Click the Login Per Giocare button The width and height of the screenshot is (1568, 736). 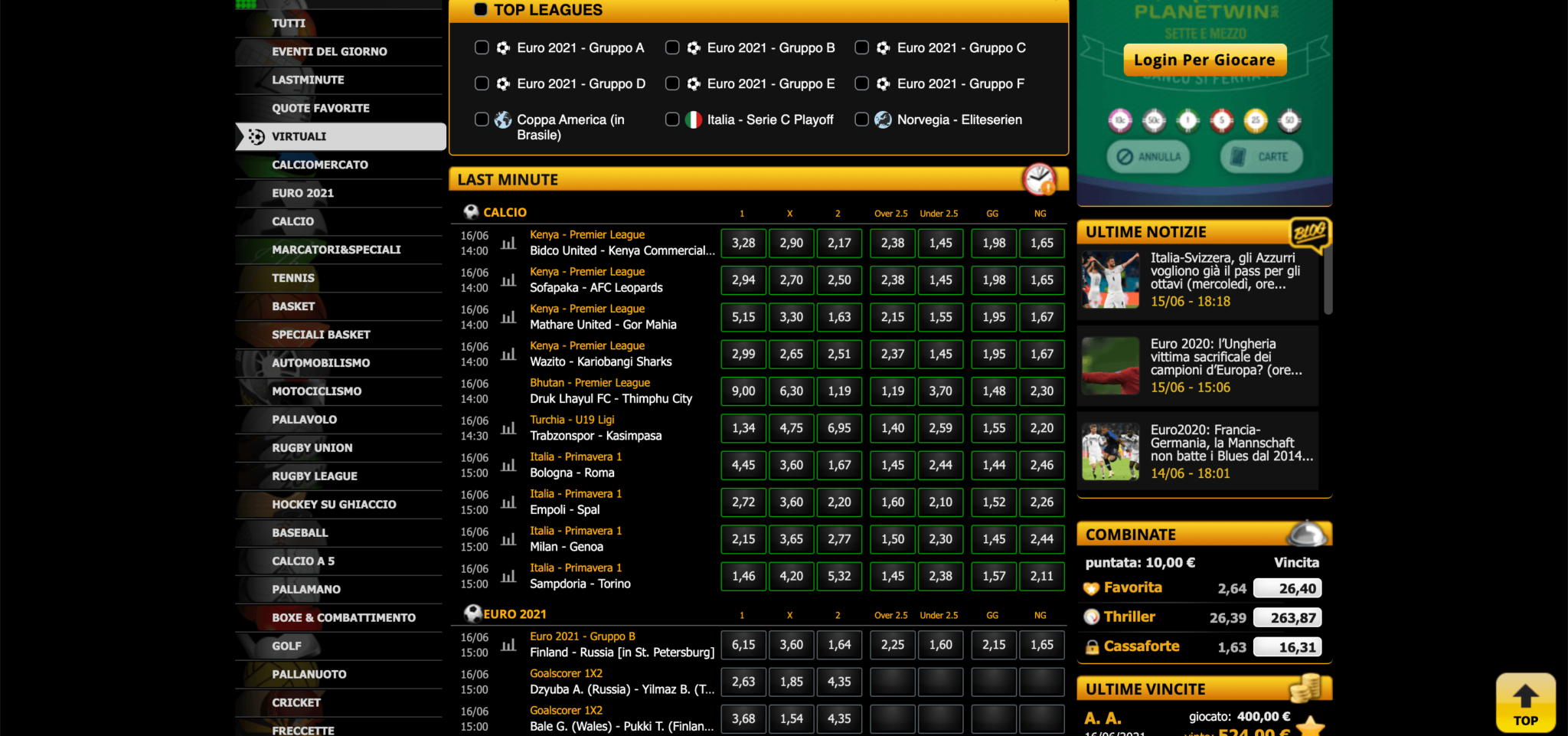point(1204,60)
